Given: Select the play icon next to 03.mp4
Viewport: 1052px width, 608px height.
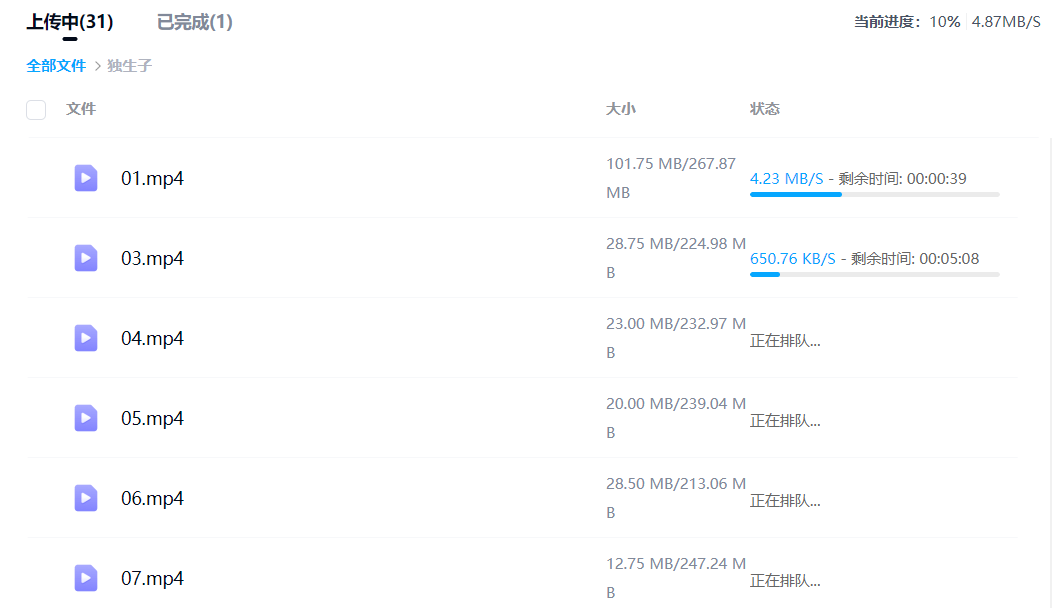Looking at the screenshot, I should tap(86, 258).
